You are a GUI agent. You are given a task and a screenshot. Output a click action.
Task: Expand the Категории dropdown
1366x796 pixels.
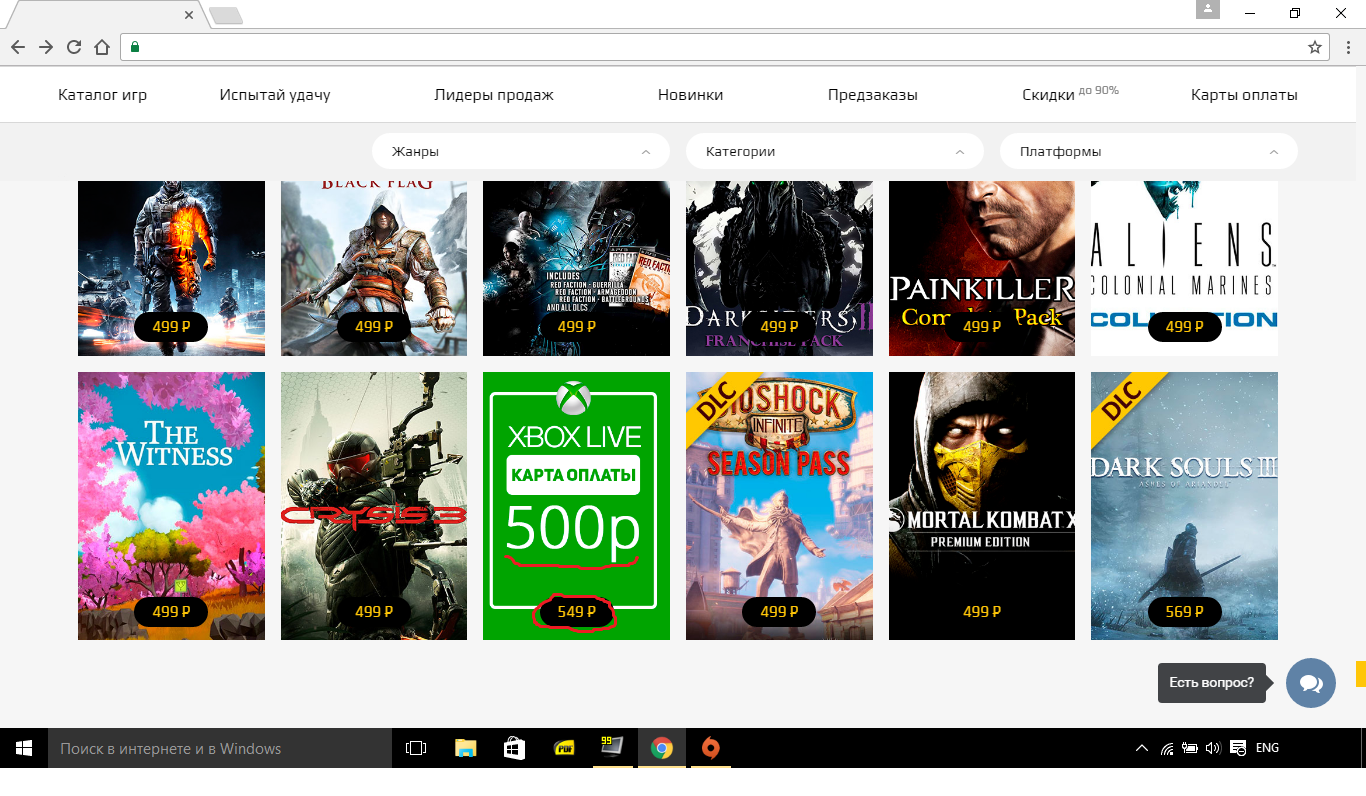(835, 152)
